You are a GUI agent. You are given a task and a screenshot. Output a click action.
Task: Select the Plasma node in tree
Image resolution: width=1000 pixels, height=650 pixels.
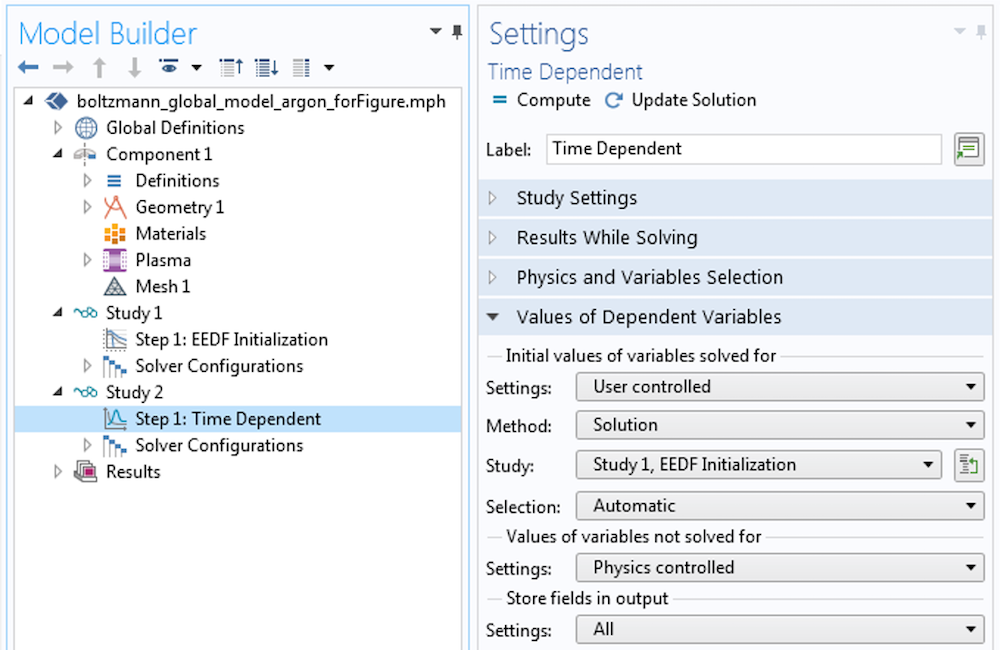coord(163,260)
